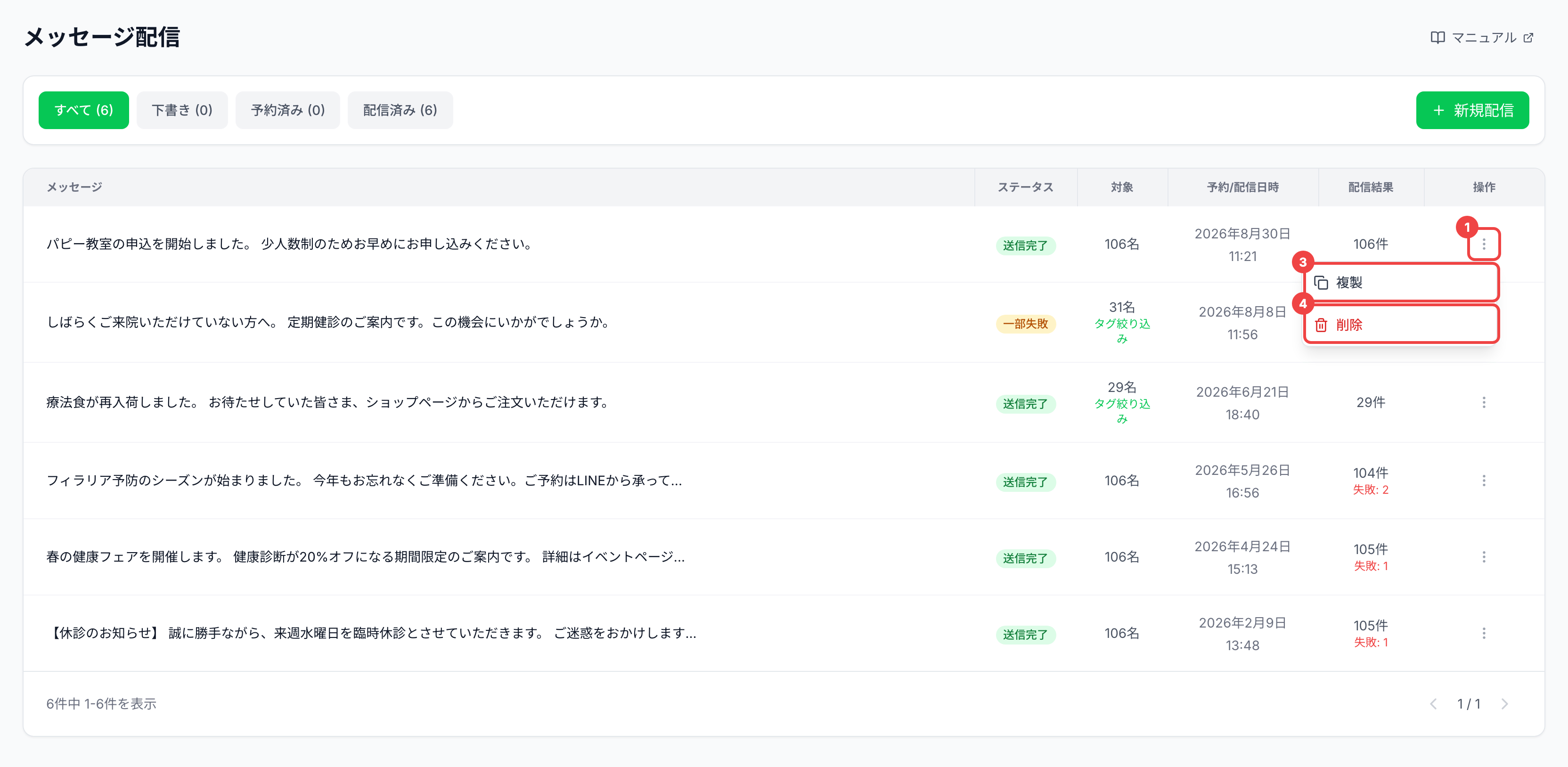Click タグ絞り込み under 31名
Viewport: 1568px width, 767px height.
(x=1121, y=331)
